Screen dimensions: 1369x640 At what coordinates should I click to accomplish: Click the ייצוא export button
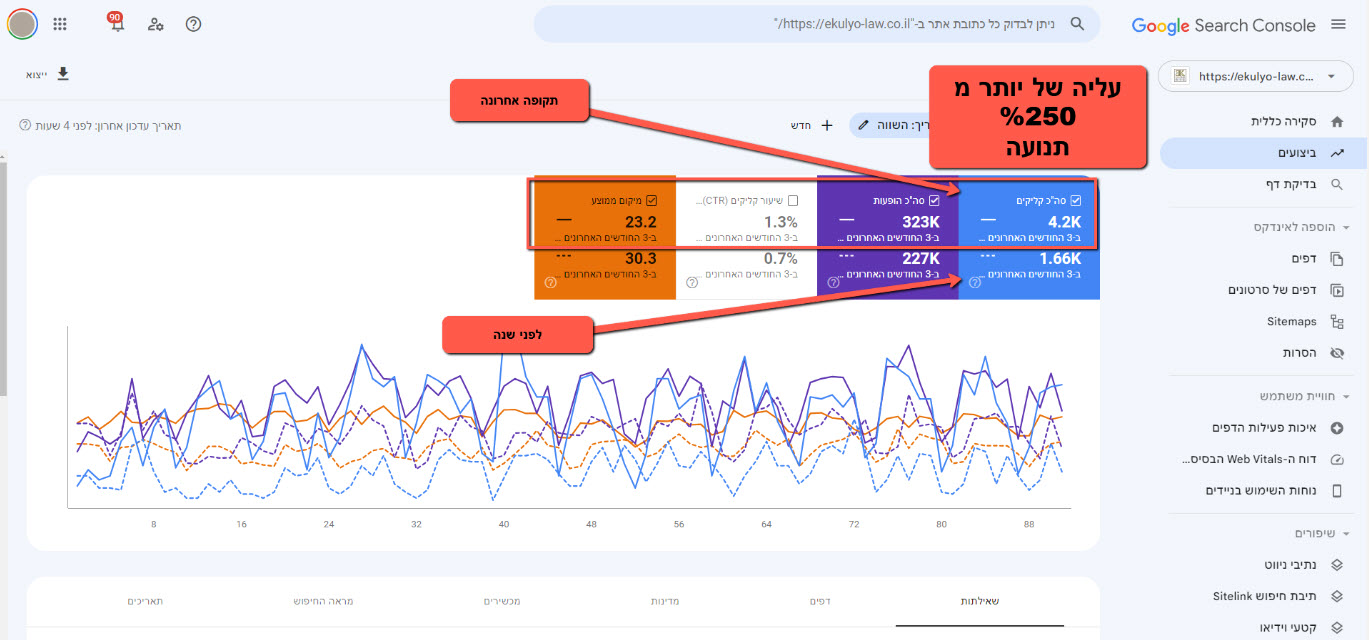[x=48, y=74]
